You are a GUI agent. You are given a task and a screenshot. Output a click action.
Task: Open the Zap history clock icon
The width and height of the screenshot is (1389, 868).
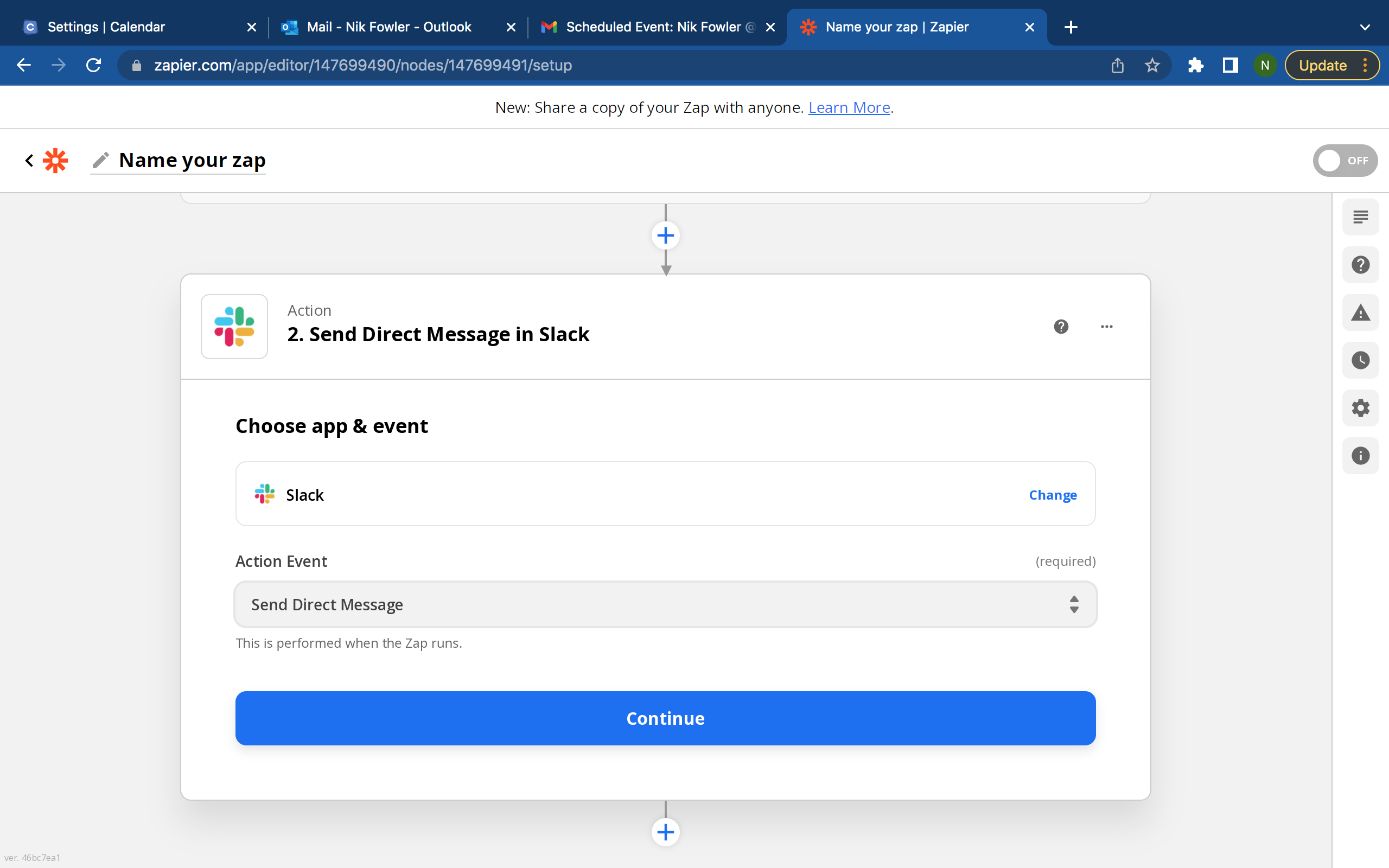pos(1360,360)
